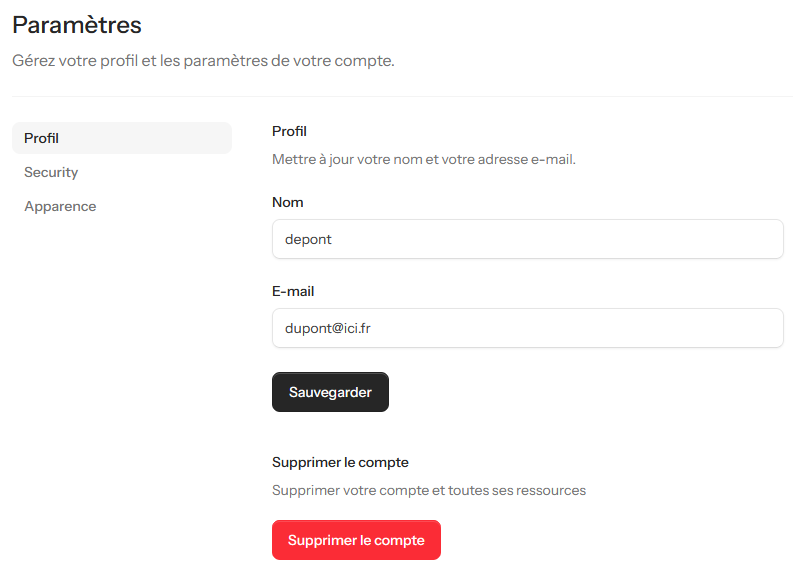Click the 'Mettre à jour votre nom' description
The width and height of the screenshot is (793, 571).
point(423,159)
